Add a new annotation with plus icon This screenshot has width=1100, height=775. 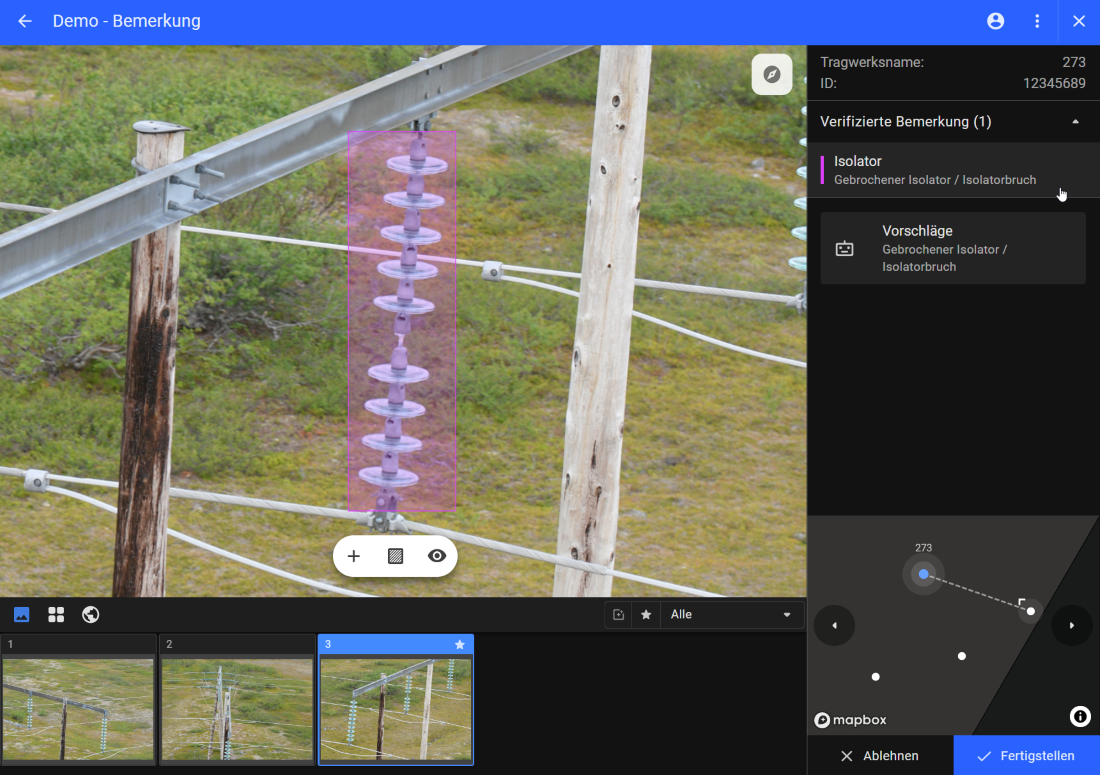click(x=353, y=556)
